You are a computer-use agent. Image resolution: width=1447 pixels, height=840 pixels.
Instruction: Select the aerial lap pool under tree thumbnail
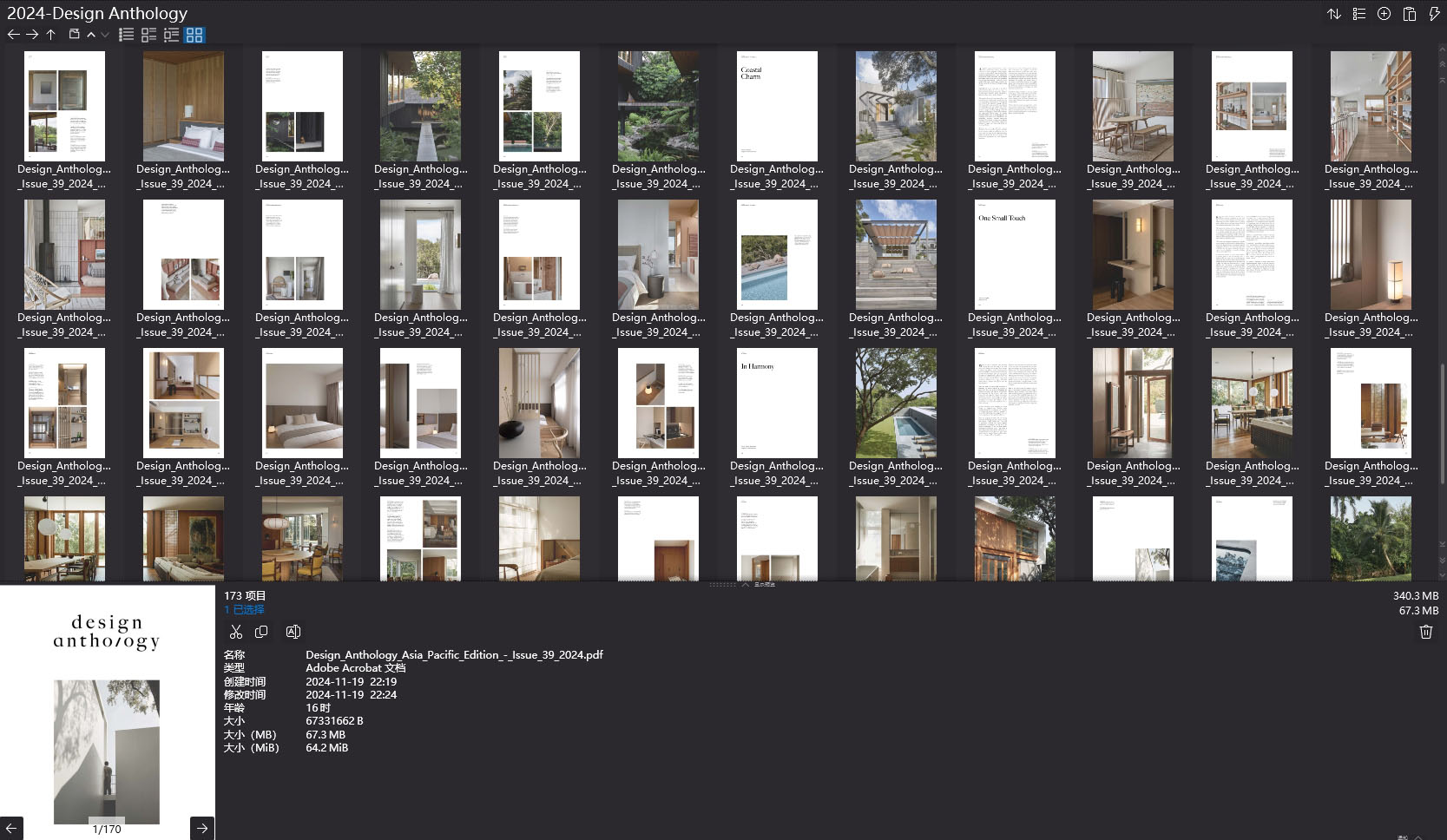coord(896,403)
